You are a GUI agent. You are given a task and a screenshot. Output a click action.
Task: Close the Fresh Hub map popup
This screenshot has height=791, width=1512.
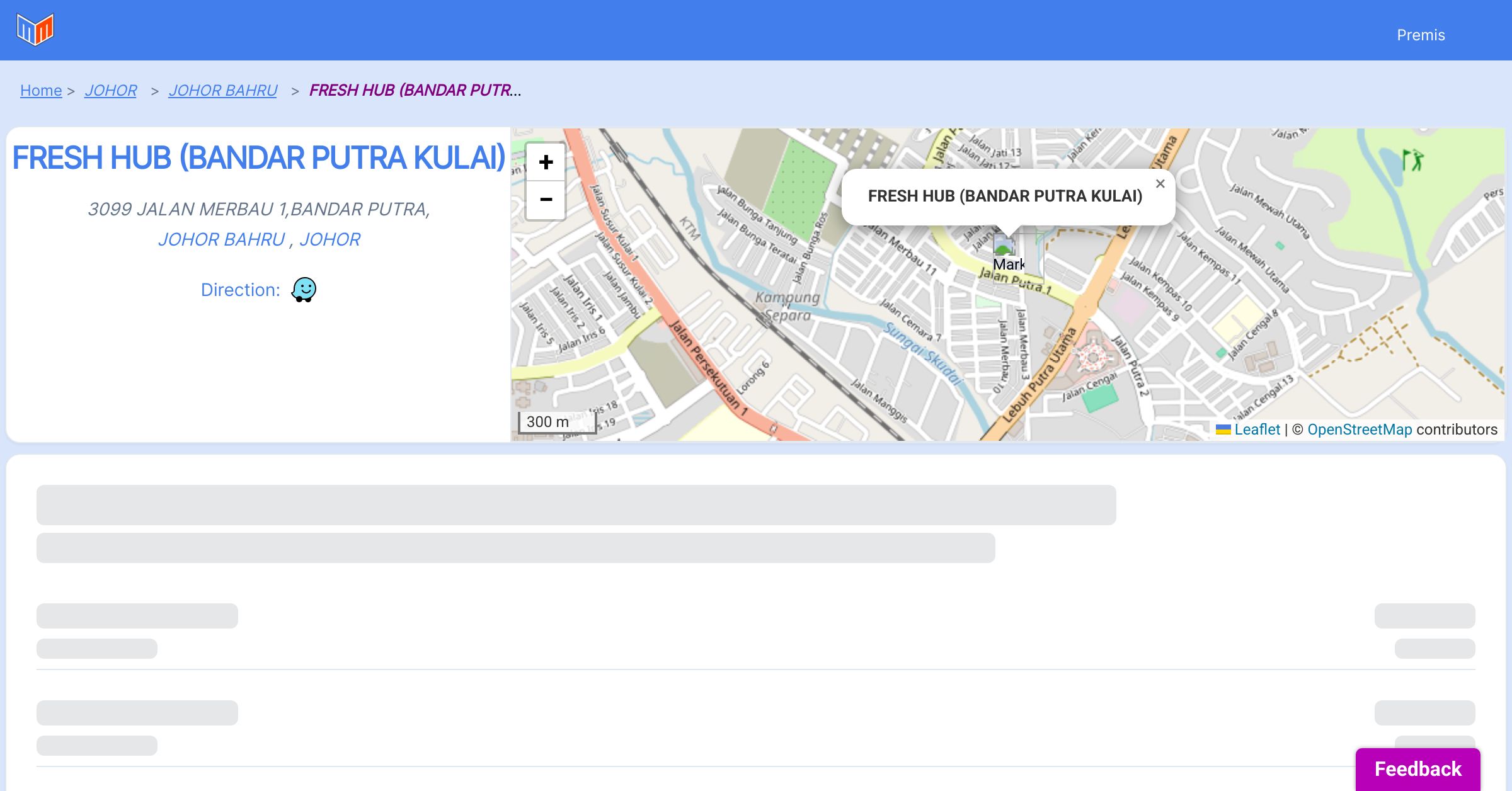[x=1160, y=184]
